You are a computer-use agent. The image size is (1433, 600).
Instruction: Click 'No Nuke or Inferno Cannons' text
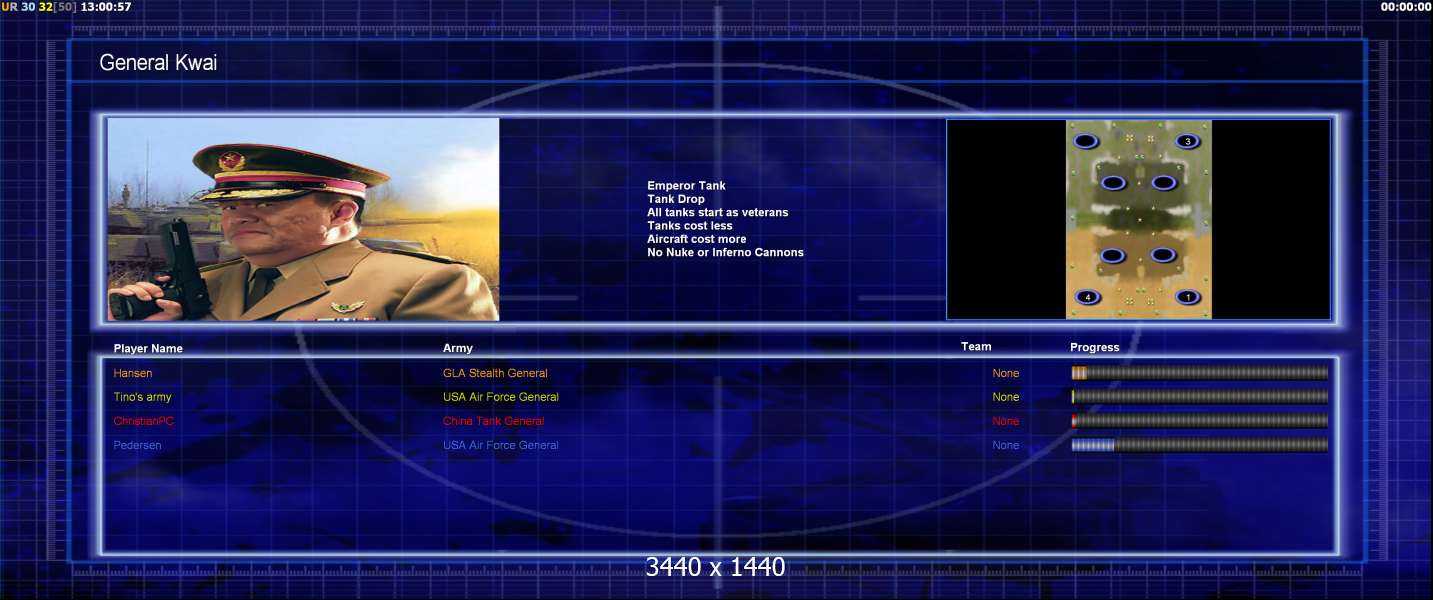(725, 252)
